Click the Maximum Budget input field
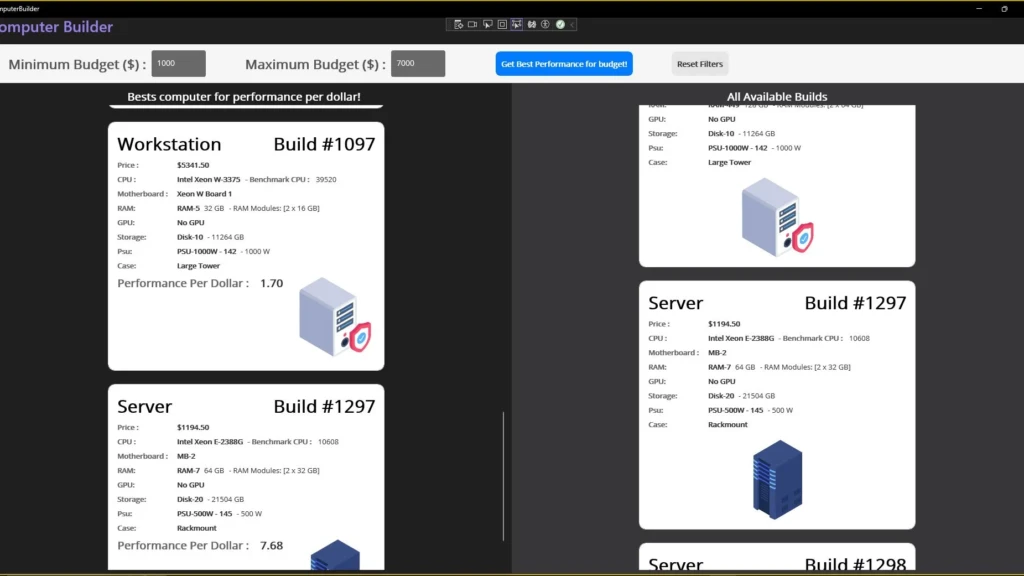Screen dimensions: 1024x576 pos(417,64)
